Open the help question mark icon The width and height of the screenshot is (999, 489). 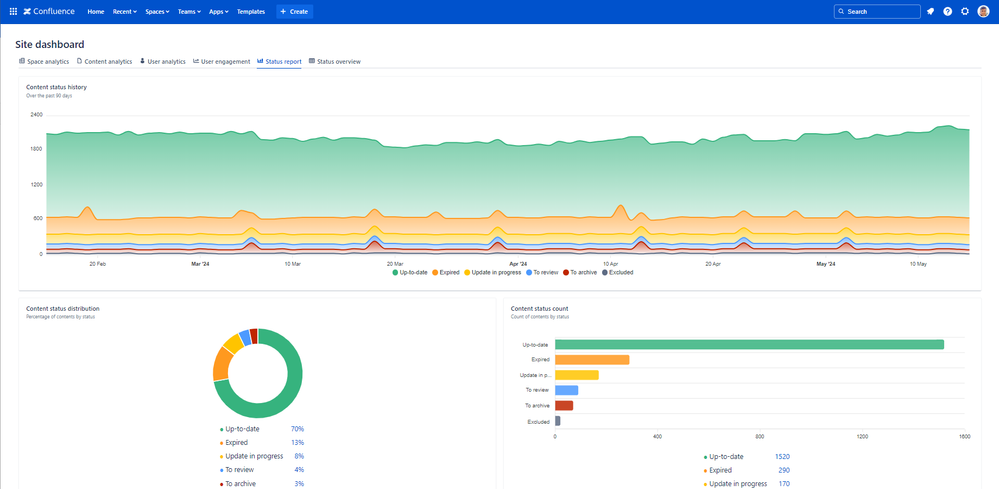947,11
